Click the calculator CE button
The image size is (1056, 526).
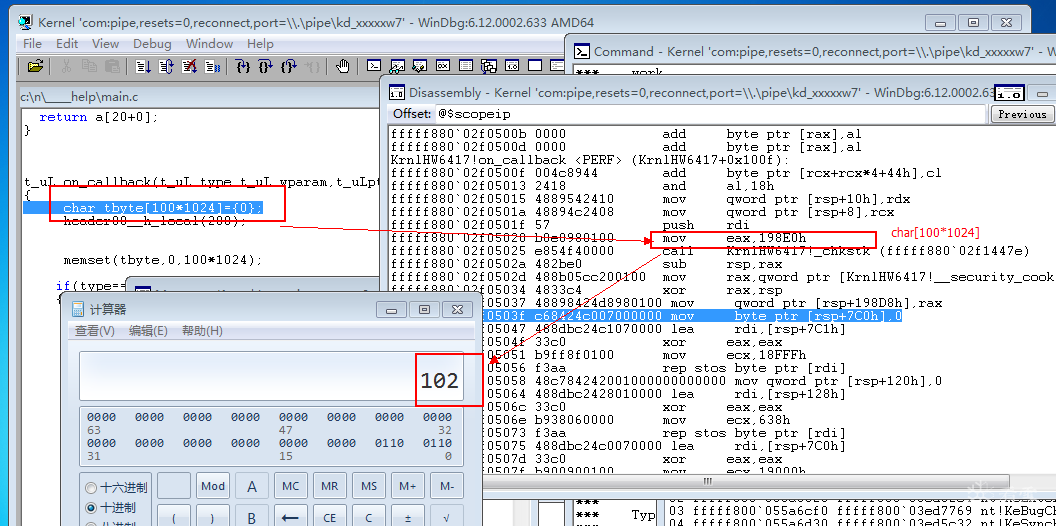pyautogui.click(x=330, y=517)
